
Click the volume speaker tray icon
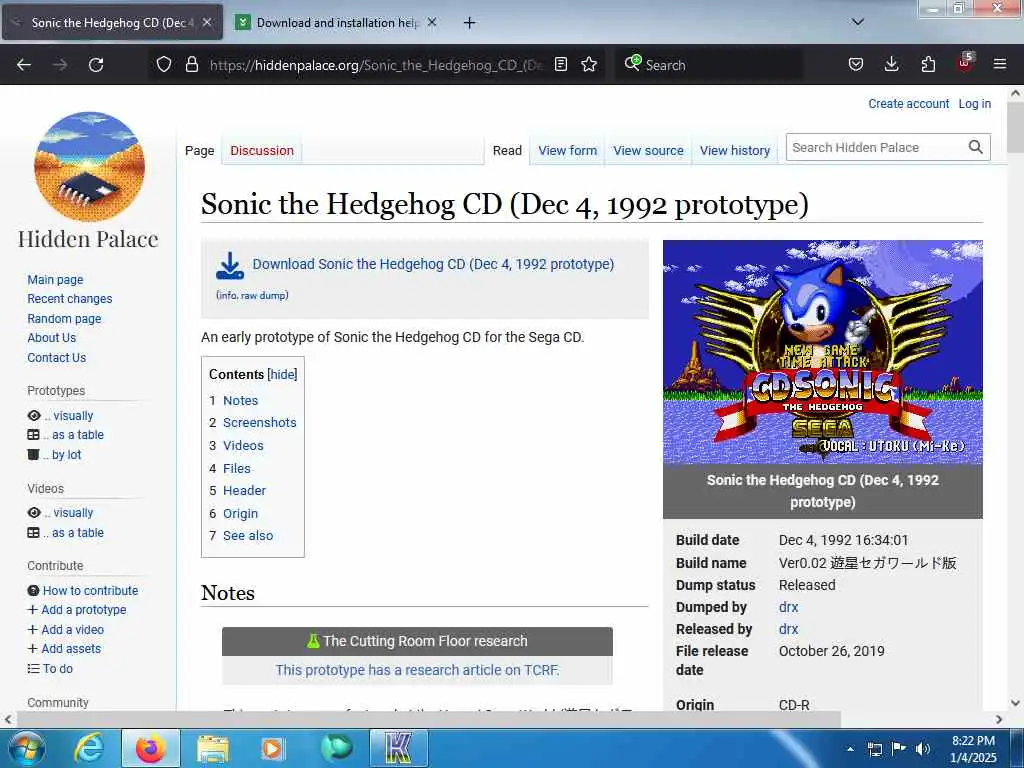(x=922, y=748)
